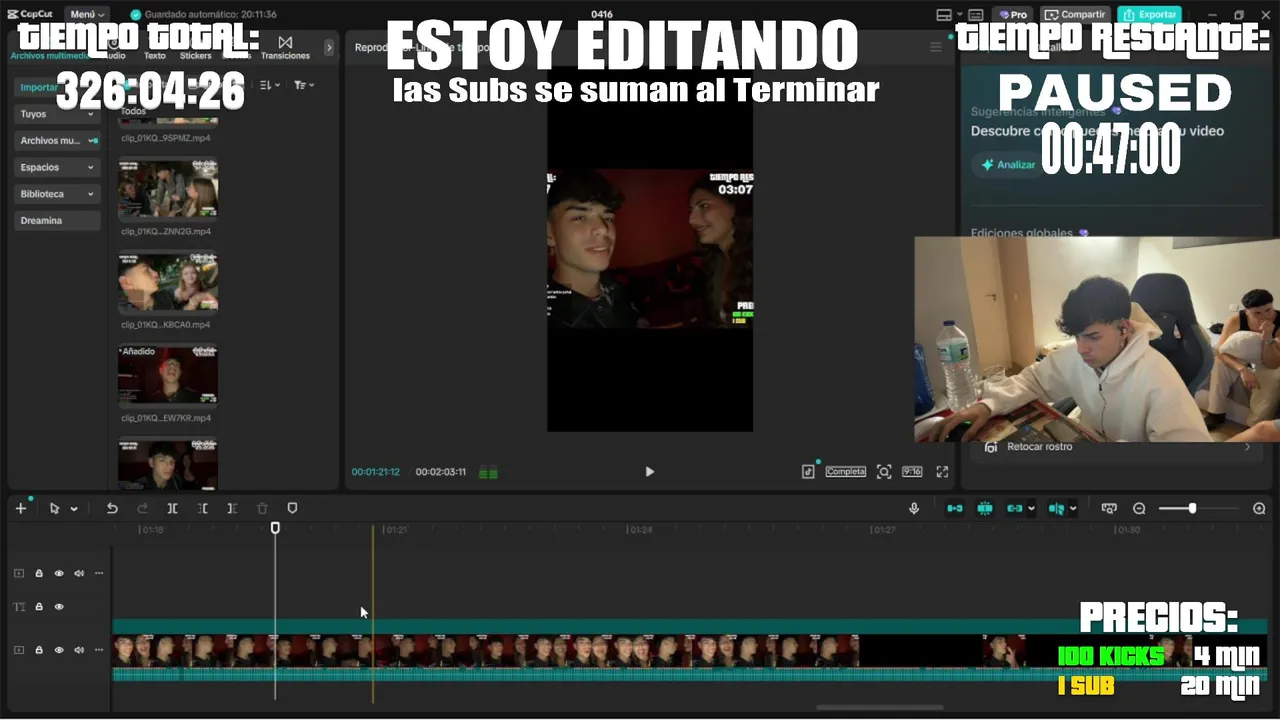Screen dimensions: 1280x720
Task: Toggle auto snapping on the timeline
Action: pos(985,508)
